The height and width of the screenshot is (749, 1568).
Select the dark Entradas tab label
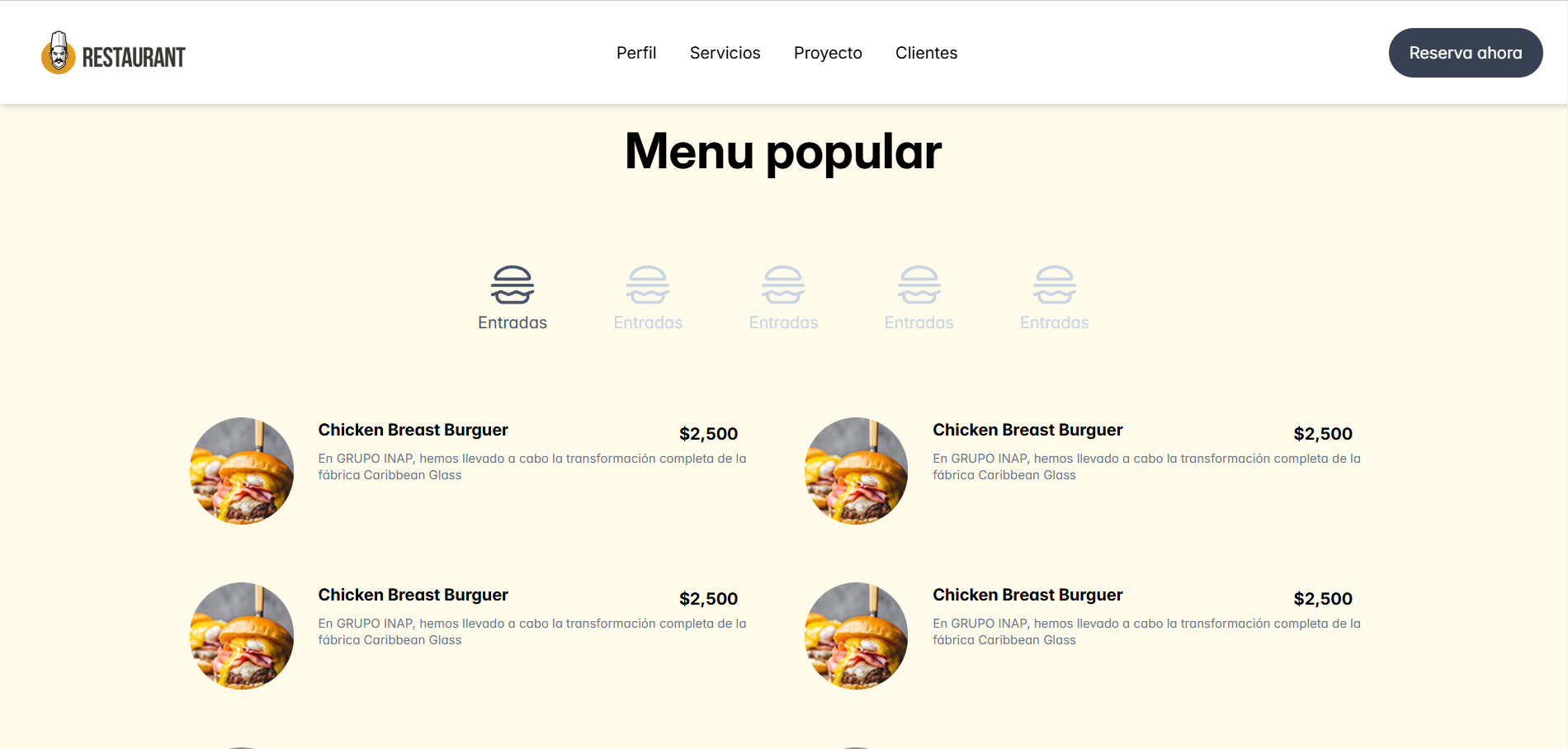pyautogui.click(x=512, y=323)
